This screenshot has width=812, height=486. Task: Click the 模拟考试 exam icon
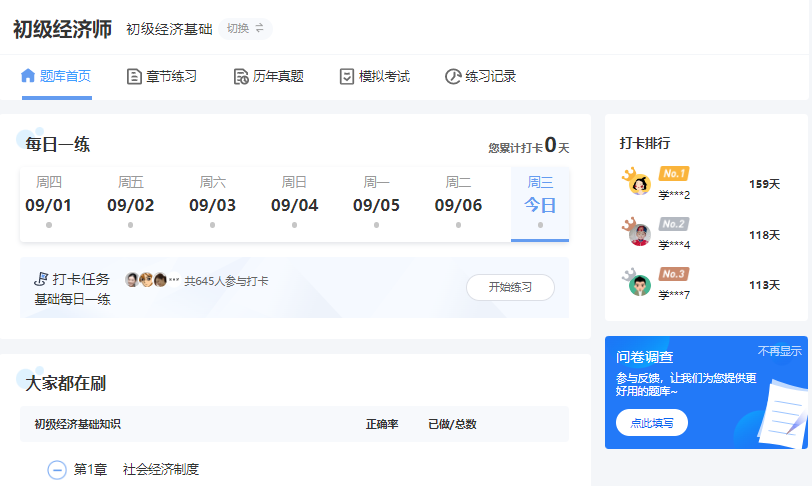point(346,76)
